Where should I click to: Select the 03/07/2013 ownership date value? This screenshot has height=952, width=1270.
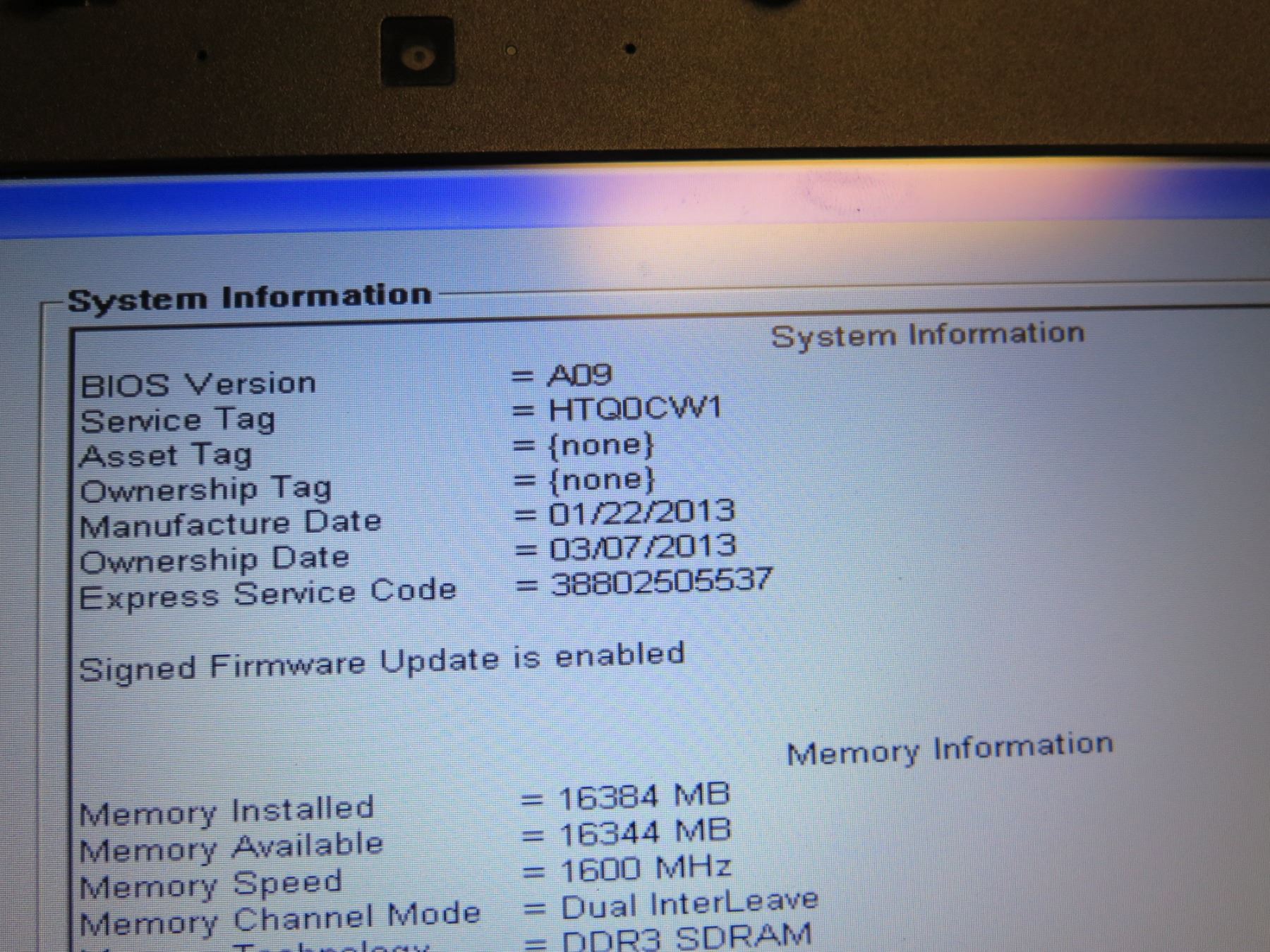coord(642,547)
